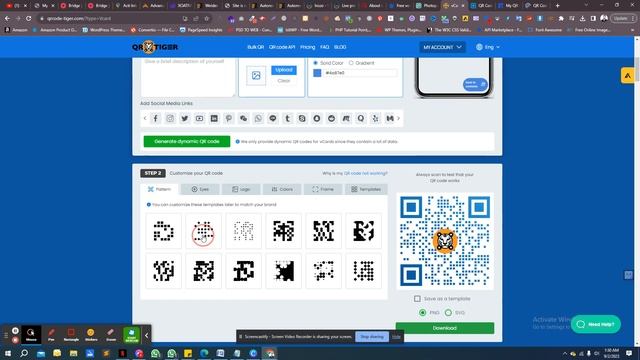
Task: Add a Skype social media link
Action: 302,118
